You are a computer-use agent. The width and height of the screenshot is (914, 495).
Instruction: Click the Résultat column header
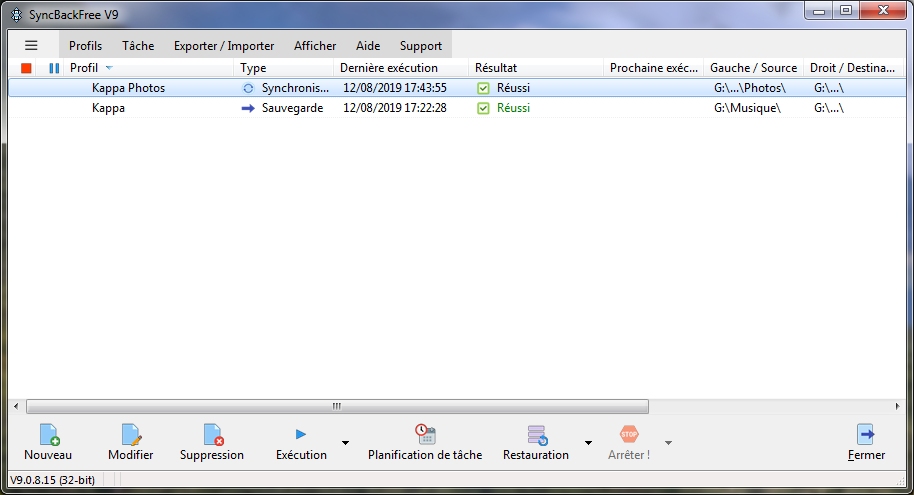tap(536, 68)
